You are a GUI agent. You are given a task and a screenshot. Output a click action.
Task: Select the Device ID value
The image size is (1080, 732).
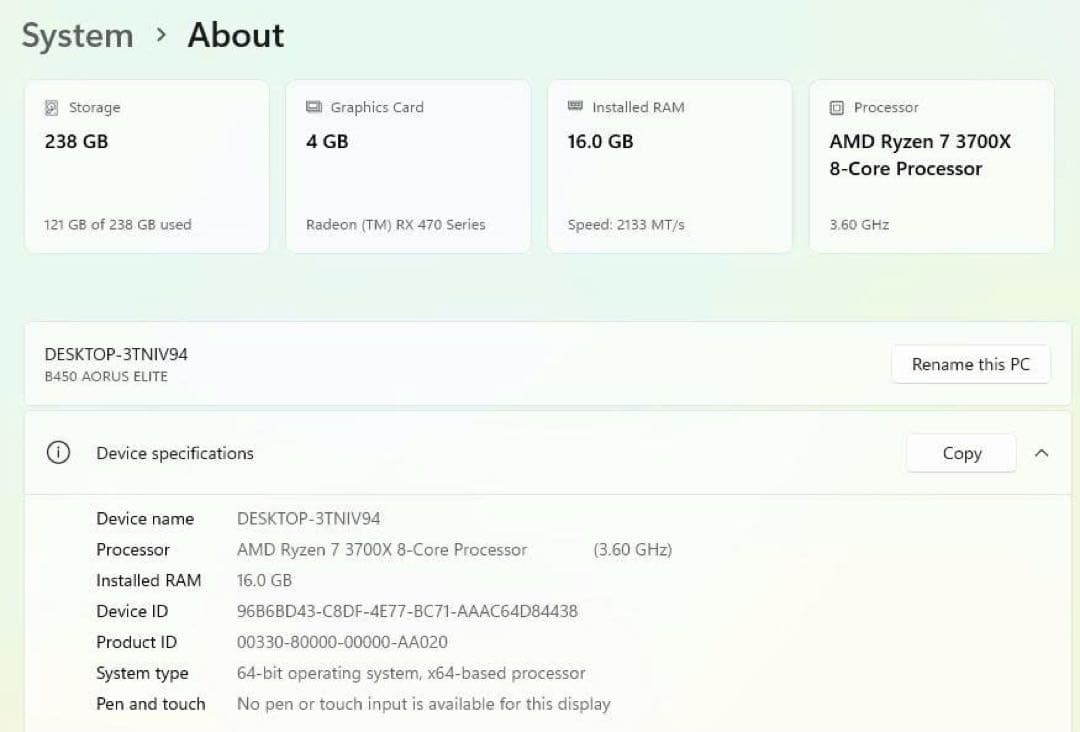[406, 611]
